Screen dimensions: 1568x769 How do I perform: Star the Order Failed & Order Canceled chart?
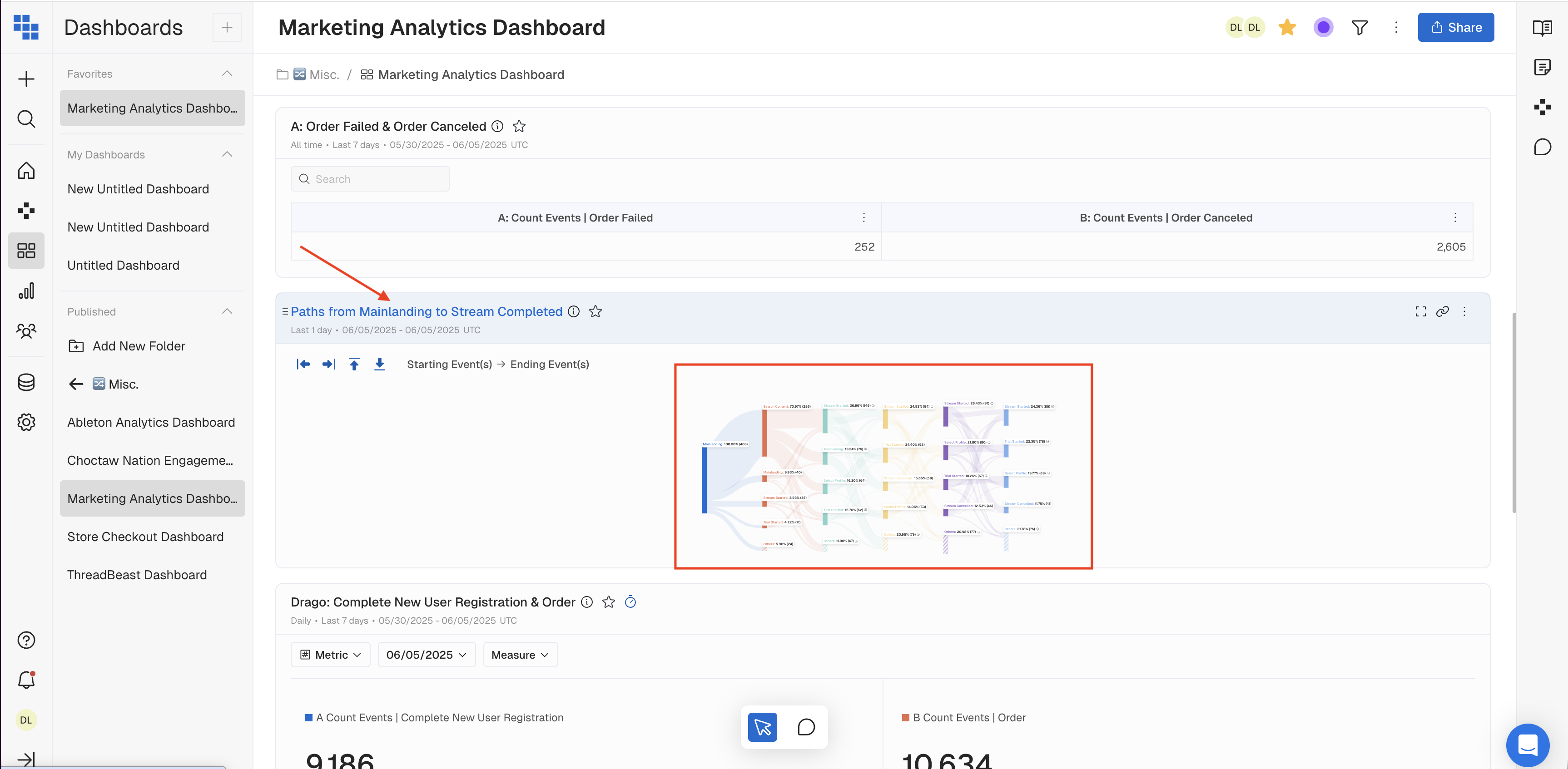click(x=519, y=127)
